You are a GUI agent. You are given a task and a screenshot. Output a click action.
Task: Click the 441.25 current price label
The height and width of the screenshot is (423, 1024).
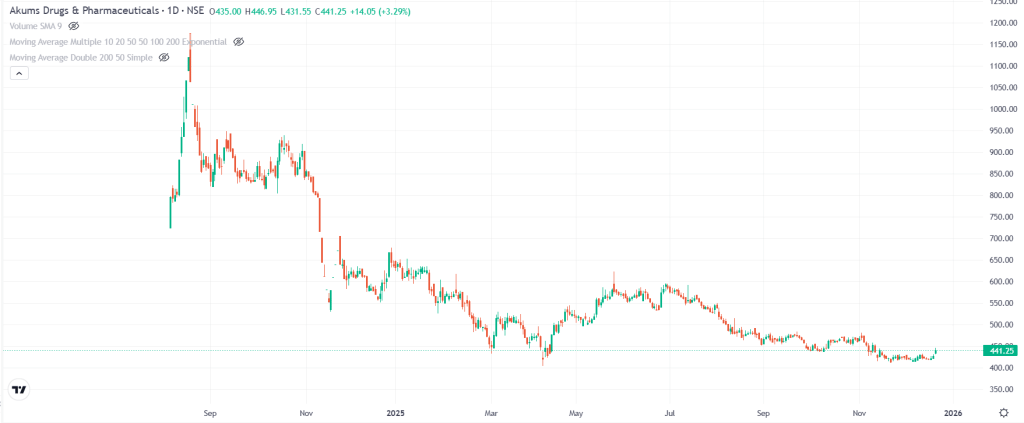[998, 350]
